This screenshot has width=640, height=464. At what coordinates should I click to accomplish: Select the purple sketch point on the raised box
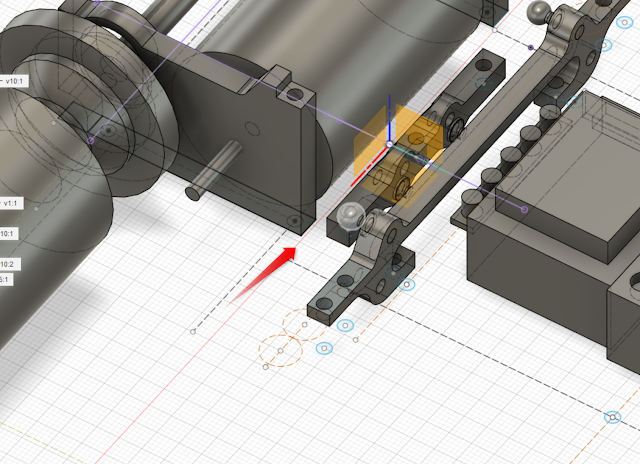click(524, 210)
